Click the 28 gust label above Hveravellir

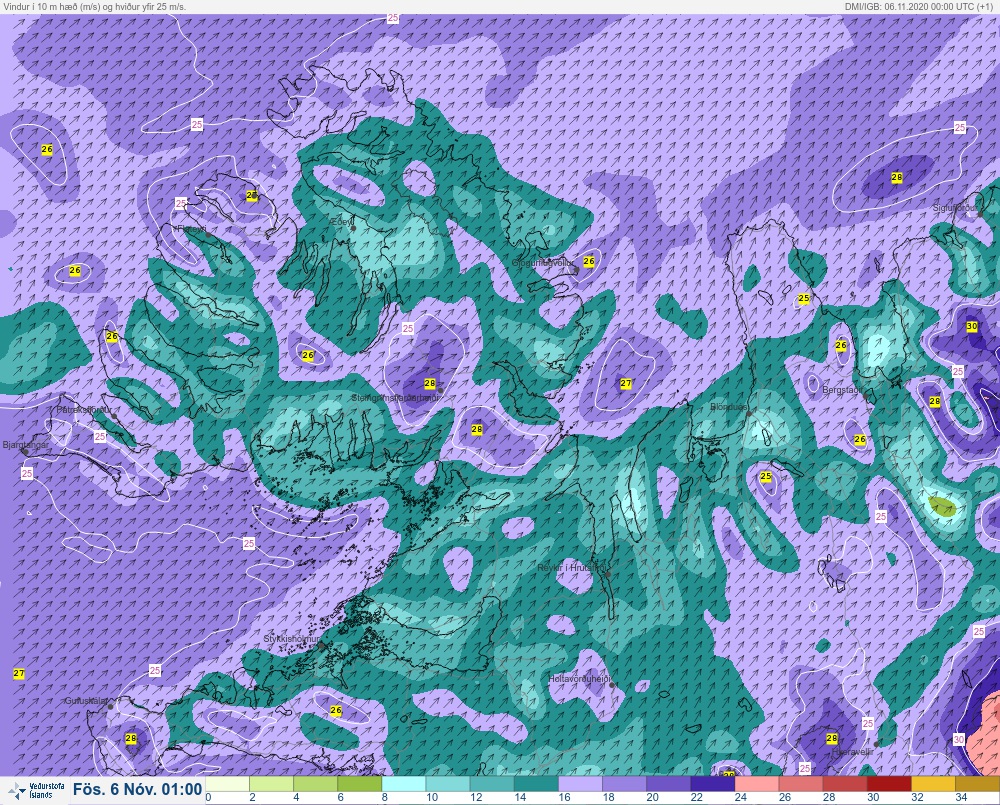pyautogui.click(x=832, y=738)
